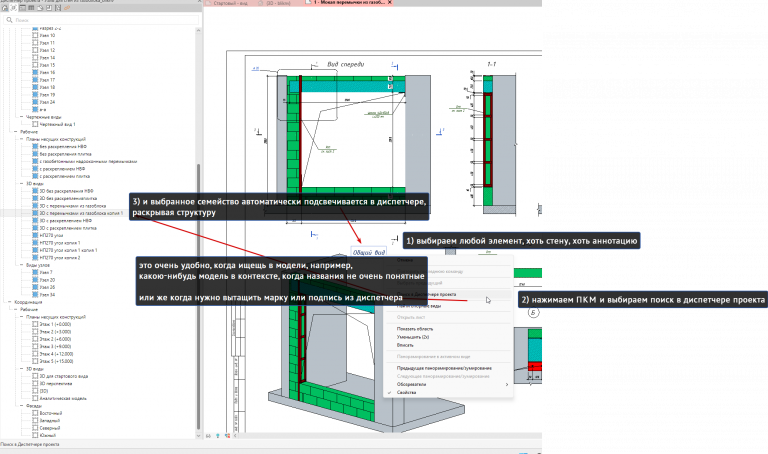Select the Узел 12 tree row
Image resolution: width=768 pixels, height=454 pixels.
click(47, 50)
